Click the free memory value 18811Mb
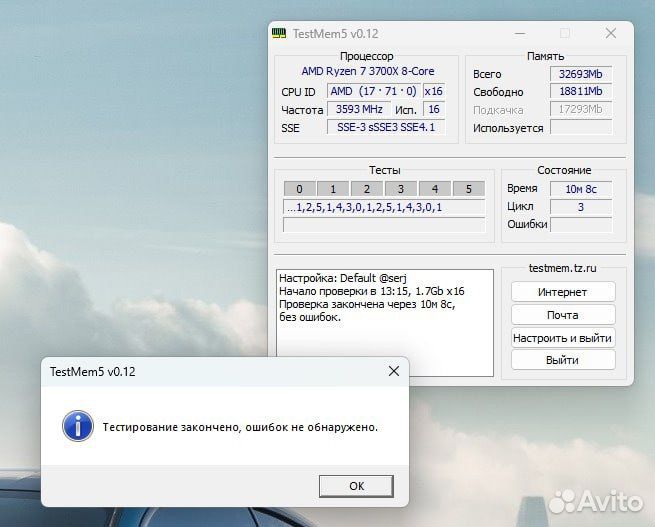Image resolution: width=655 pixels, height=527 pixels. (581, 91)
